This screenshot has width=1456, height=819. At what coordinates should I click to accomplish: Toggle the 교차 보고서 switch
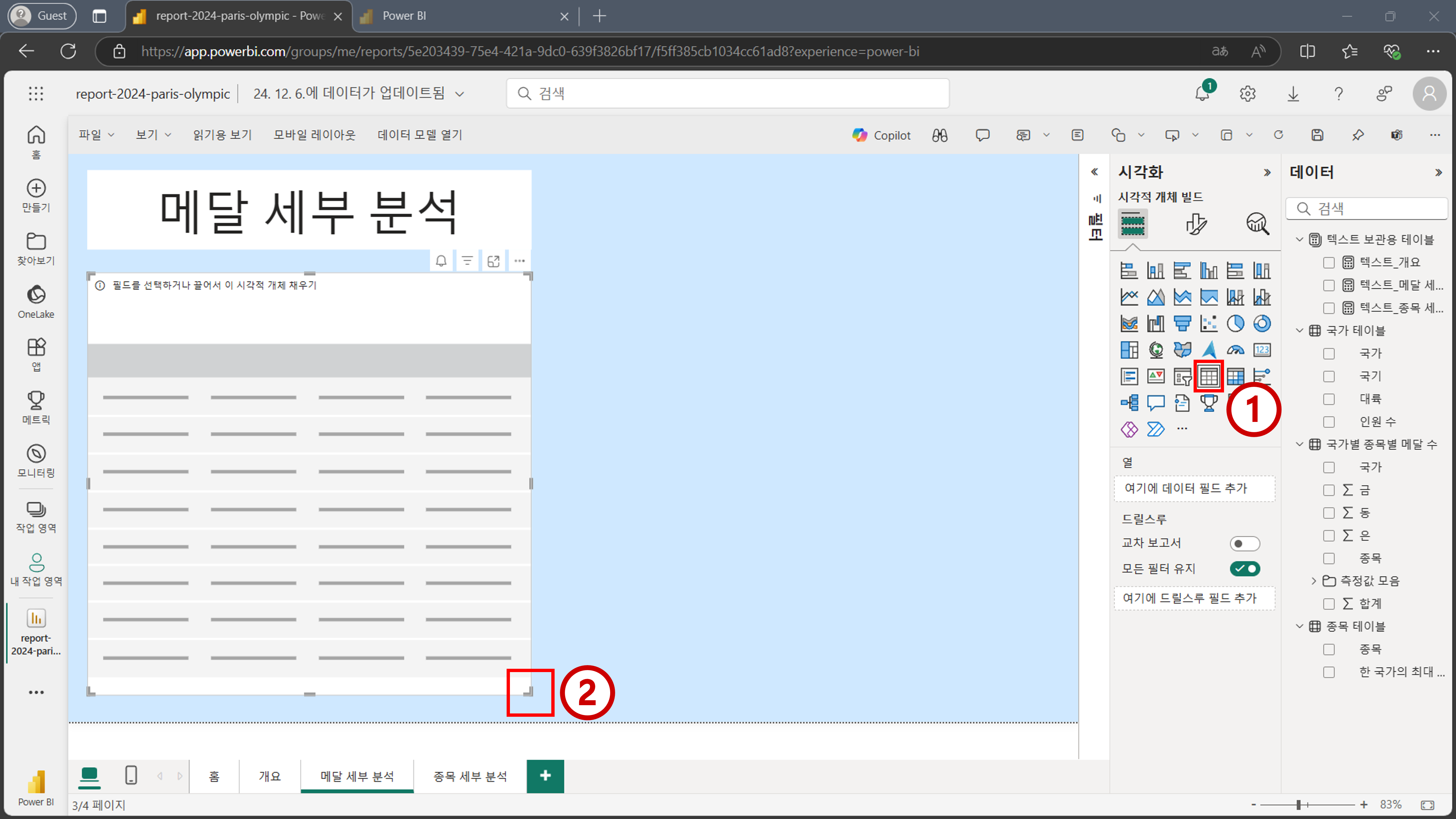pyautogui.click(x=1245, y=543)
